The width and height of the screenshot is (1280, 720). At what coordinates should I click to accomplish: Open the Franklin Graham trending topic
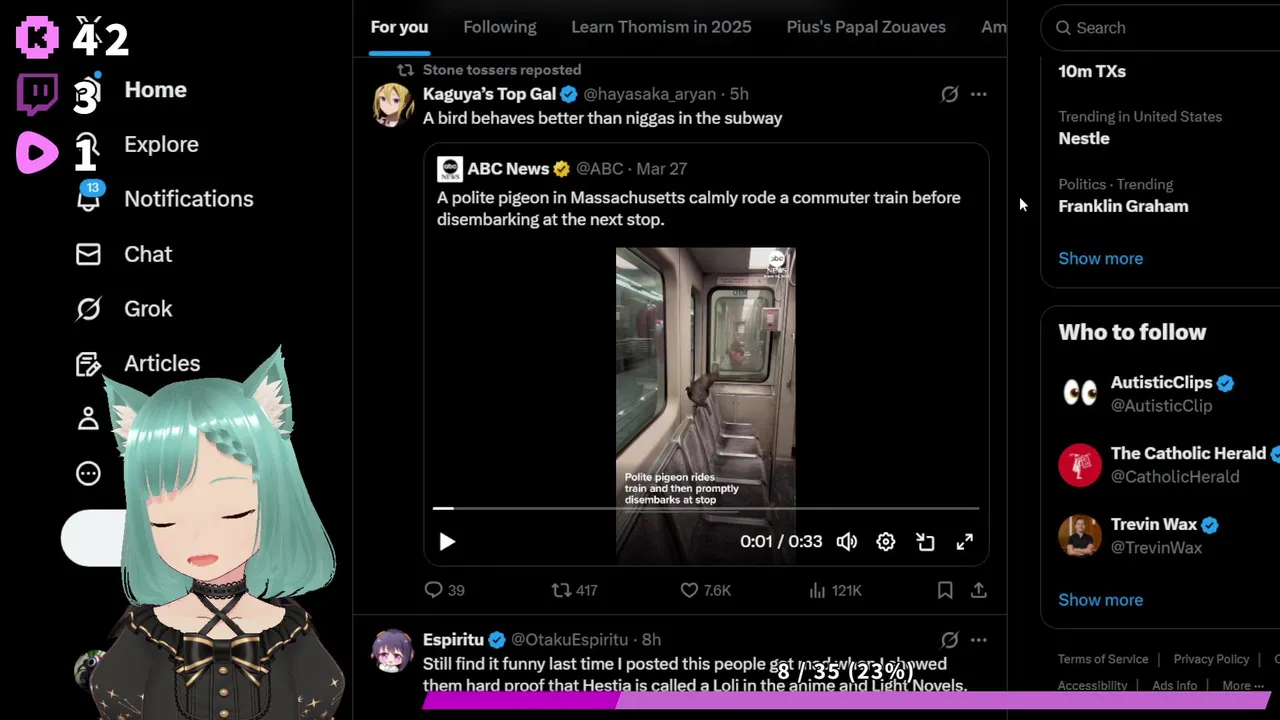pyautogui.click(x=1123, y=206)
